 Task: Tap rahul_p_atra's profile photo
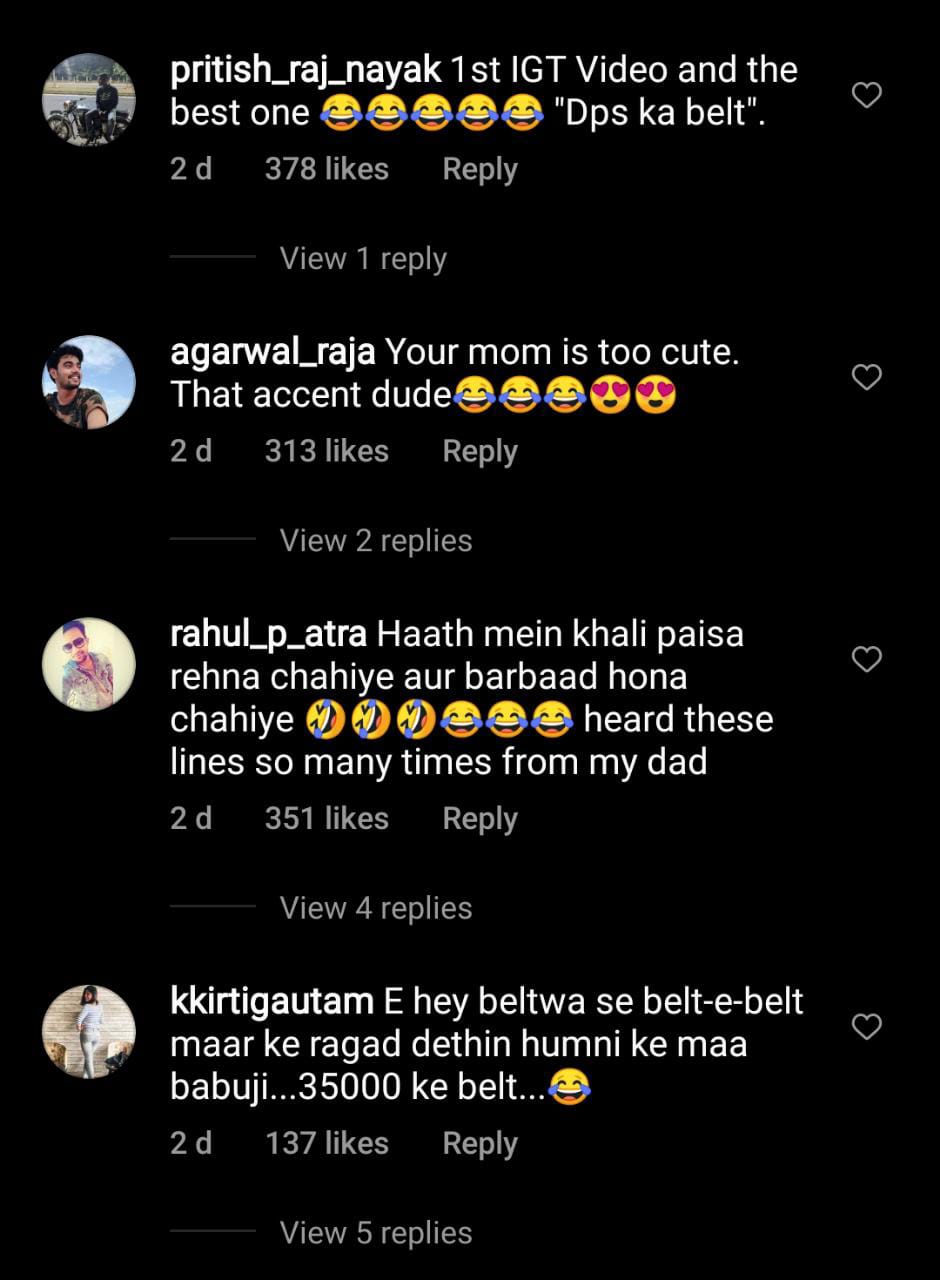[x=89, y=664]
